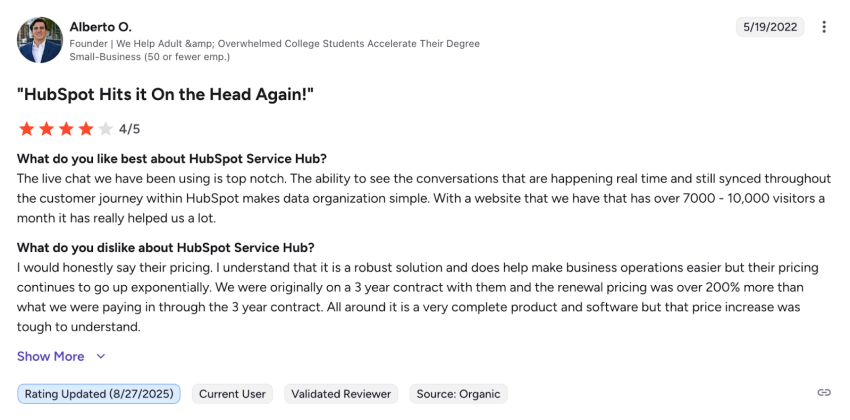Click the reviewer name Alberto O.

point(100,26)
